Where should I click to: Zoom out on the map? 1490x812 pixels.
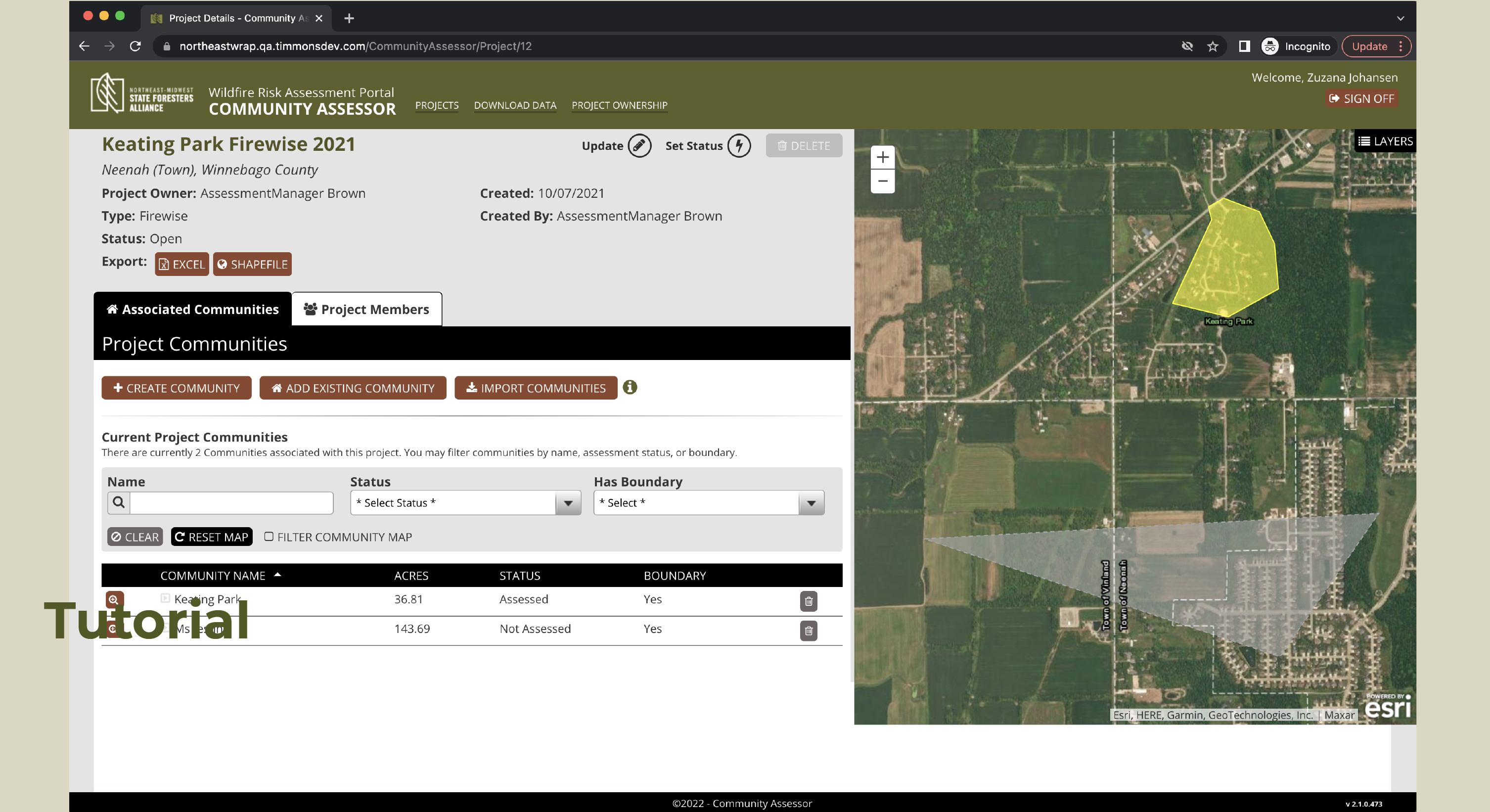coord(882,181)
